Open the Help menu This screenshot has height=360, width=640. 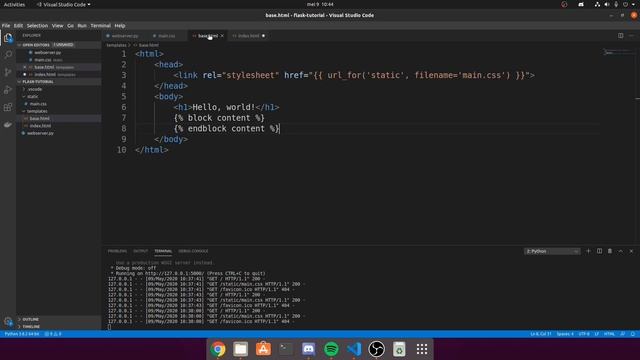120,25
